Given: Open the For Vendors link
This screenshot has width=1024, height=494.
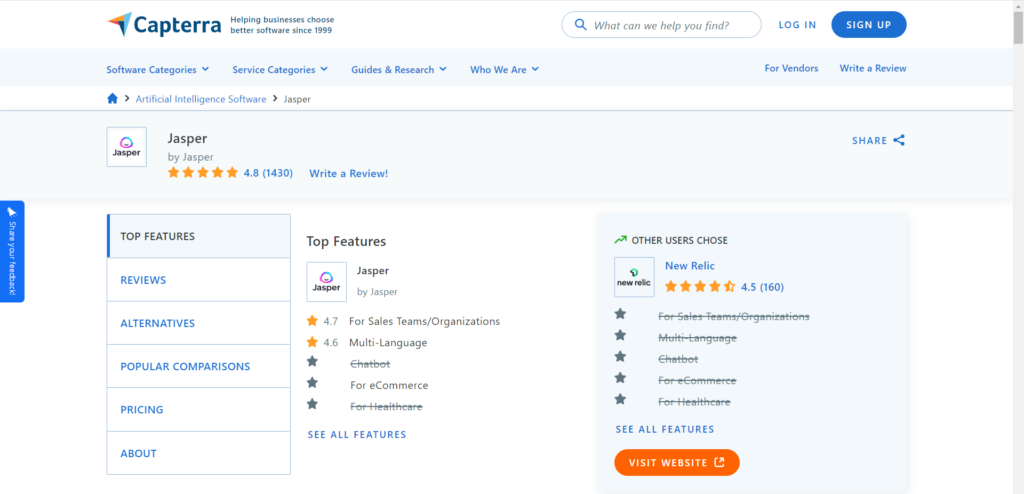Looking at the screenshot, I should (792, 68).
